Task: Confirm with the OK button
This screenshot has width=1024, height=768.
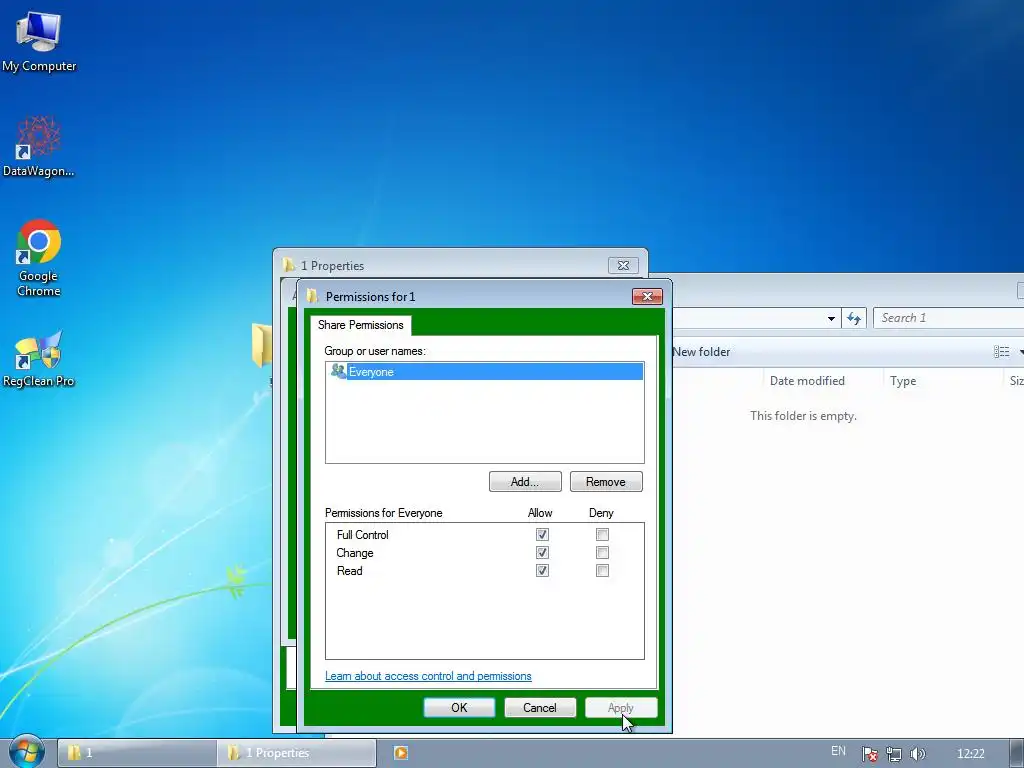Action: click(x=459, y=708)
